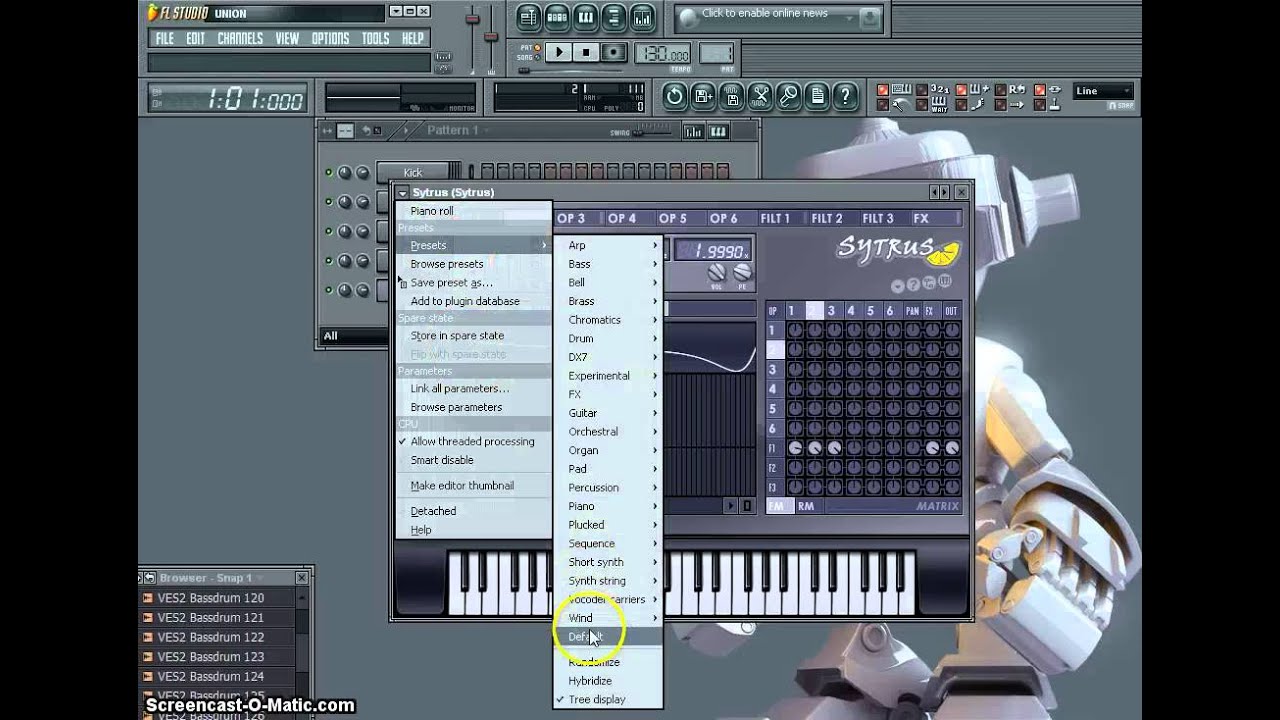The width and height of the screenshot is (1280, 720).
Task: Toggle mute LED for Kick channel
Action: [328, 173]
